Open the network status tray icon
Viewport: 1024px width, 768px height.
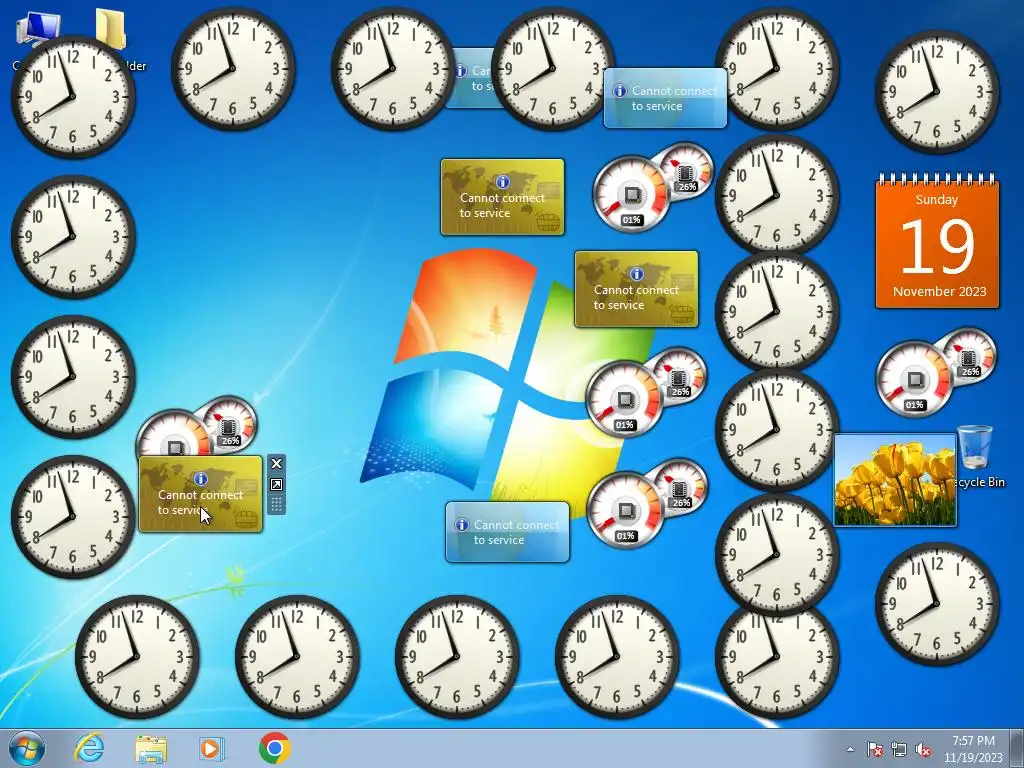(899, 749)
